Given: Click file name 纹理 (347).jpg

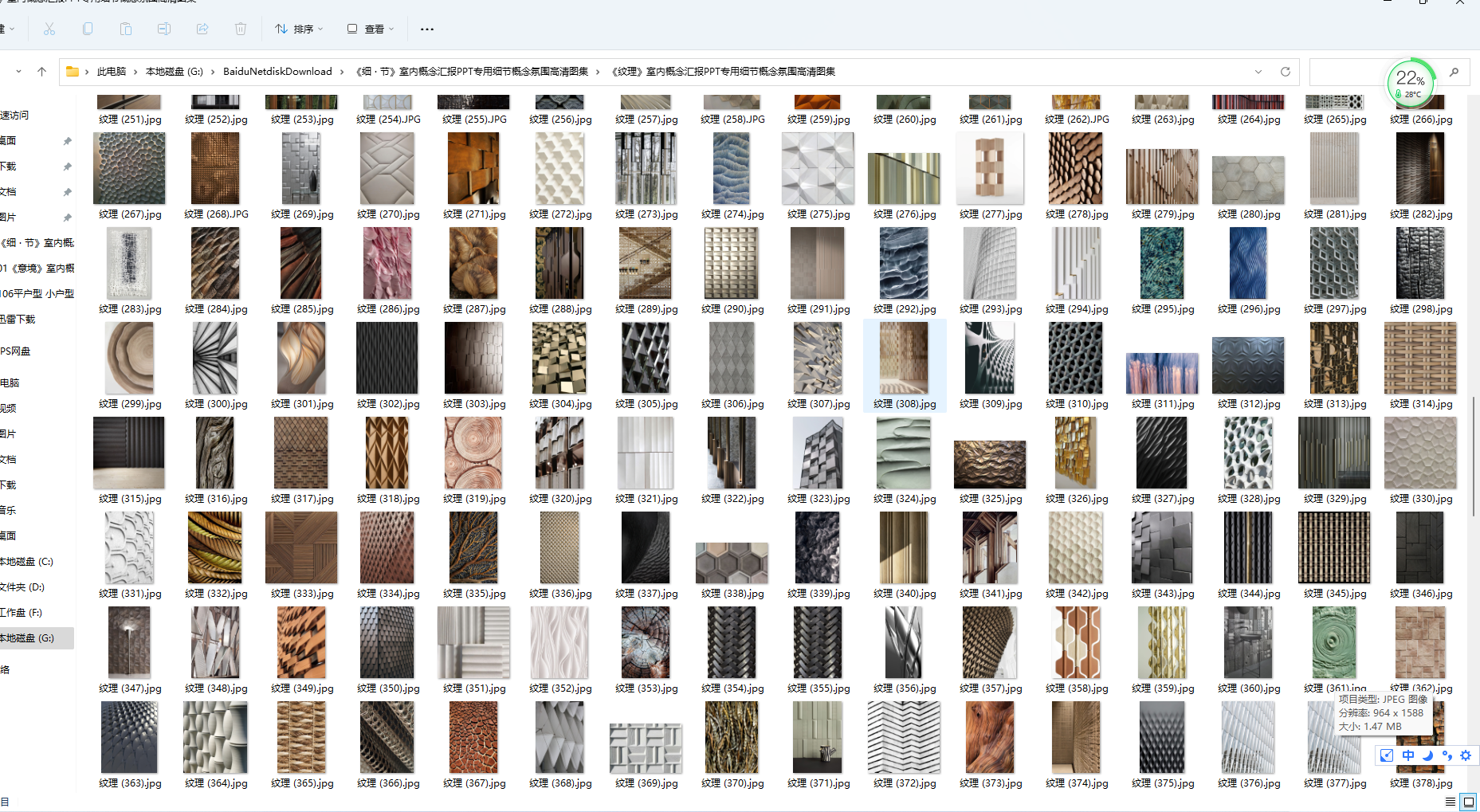Looking at the screenshot, I should coord(130,688).
